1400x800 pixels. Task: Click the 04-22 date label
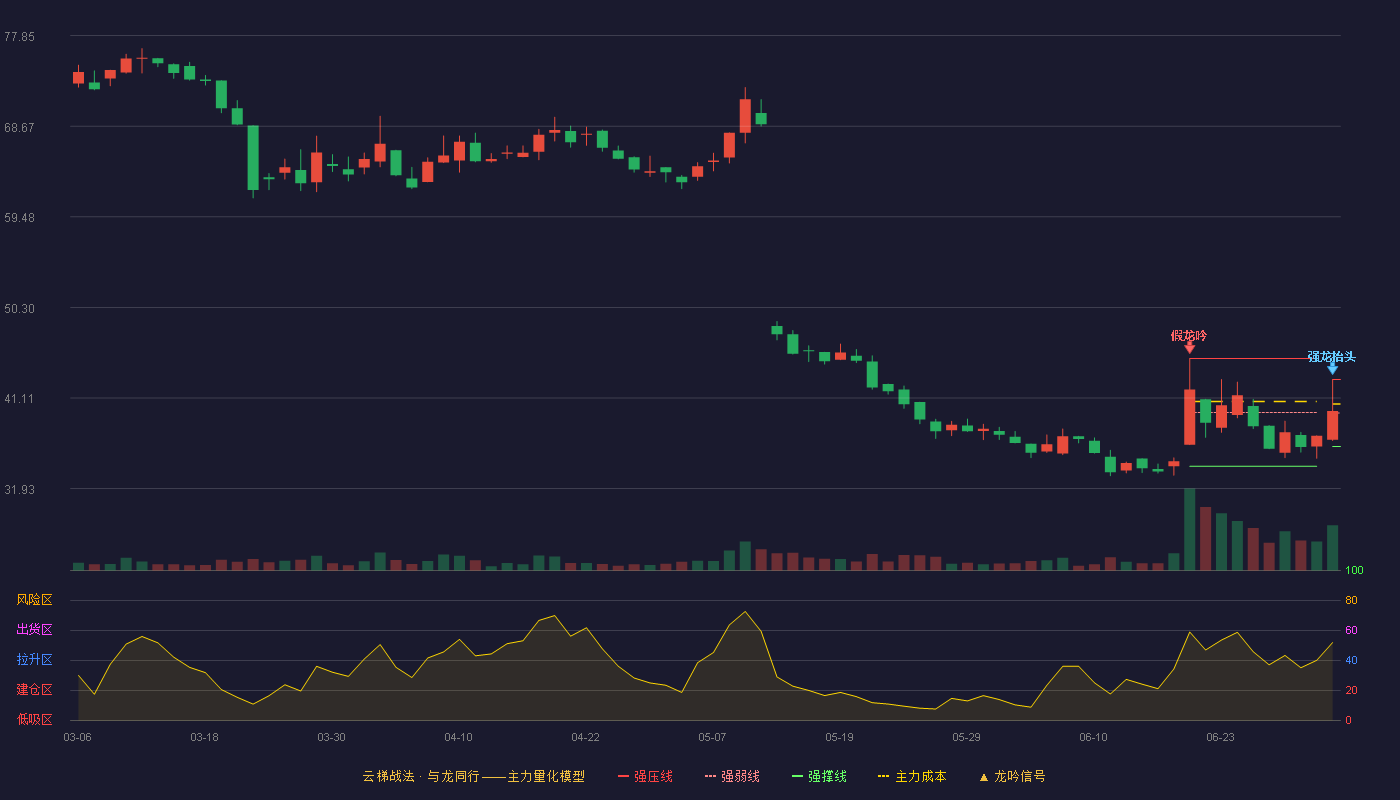(x=585, y=737)
